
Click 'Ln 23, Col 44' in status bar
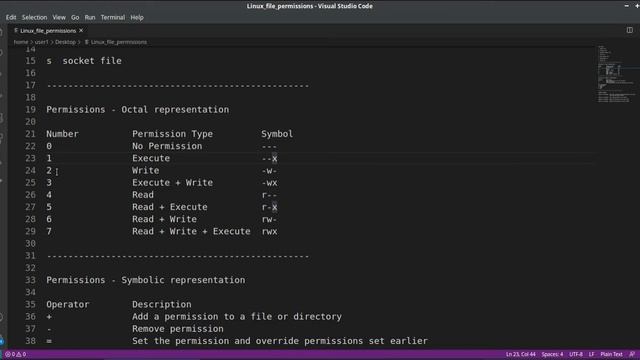(520, 354)
